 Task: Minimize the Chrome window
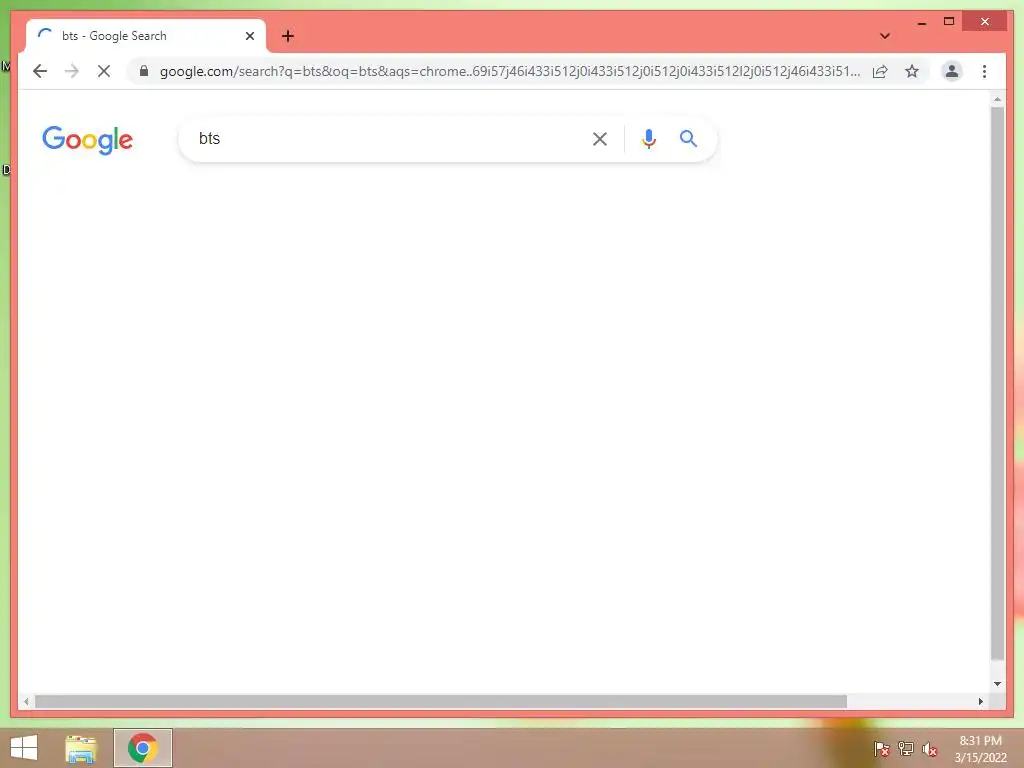pyautogui.click(x=921, y=22)
